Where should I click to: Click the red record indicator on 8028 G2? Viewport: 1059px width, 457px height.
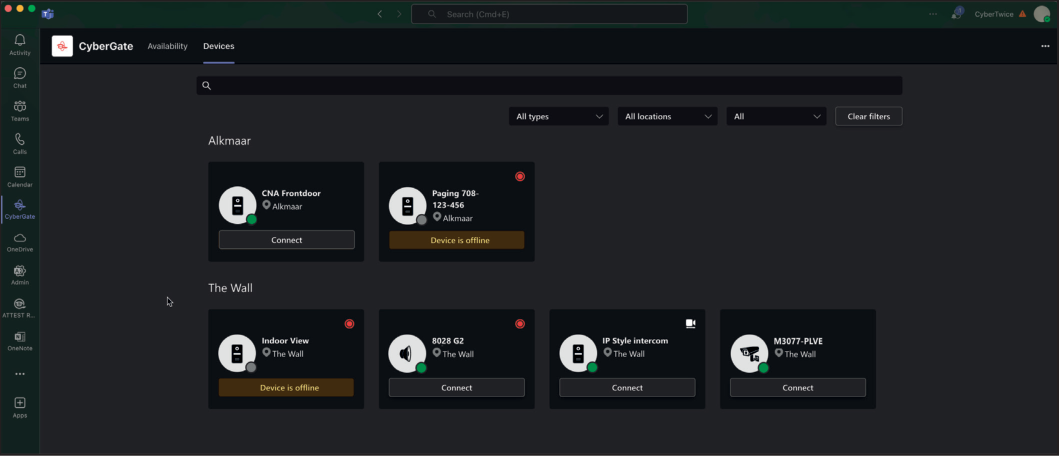520,323
